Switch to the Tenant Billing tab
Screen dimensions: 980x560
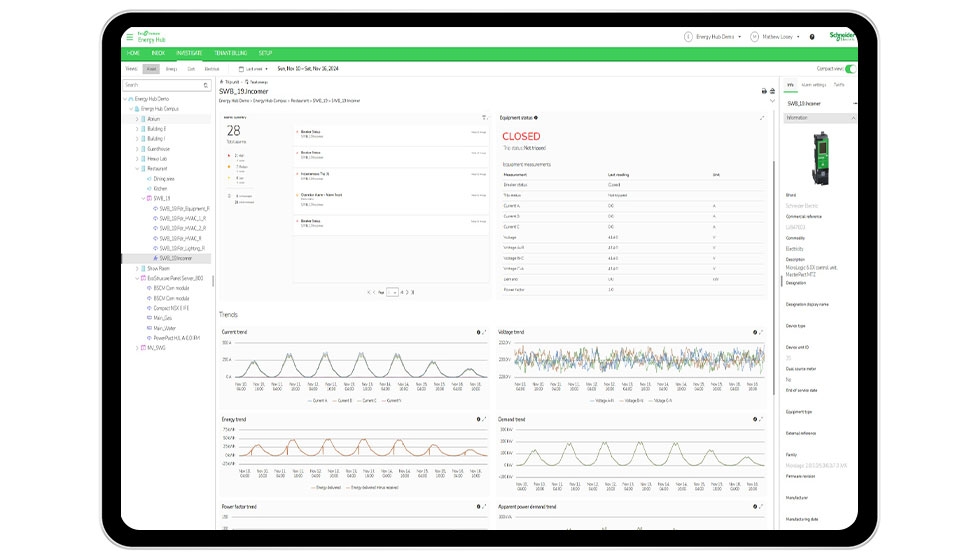pos(230,53)
